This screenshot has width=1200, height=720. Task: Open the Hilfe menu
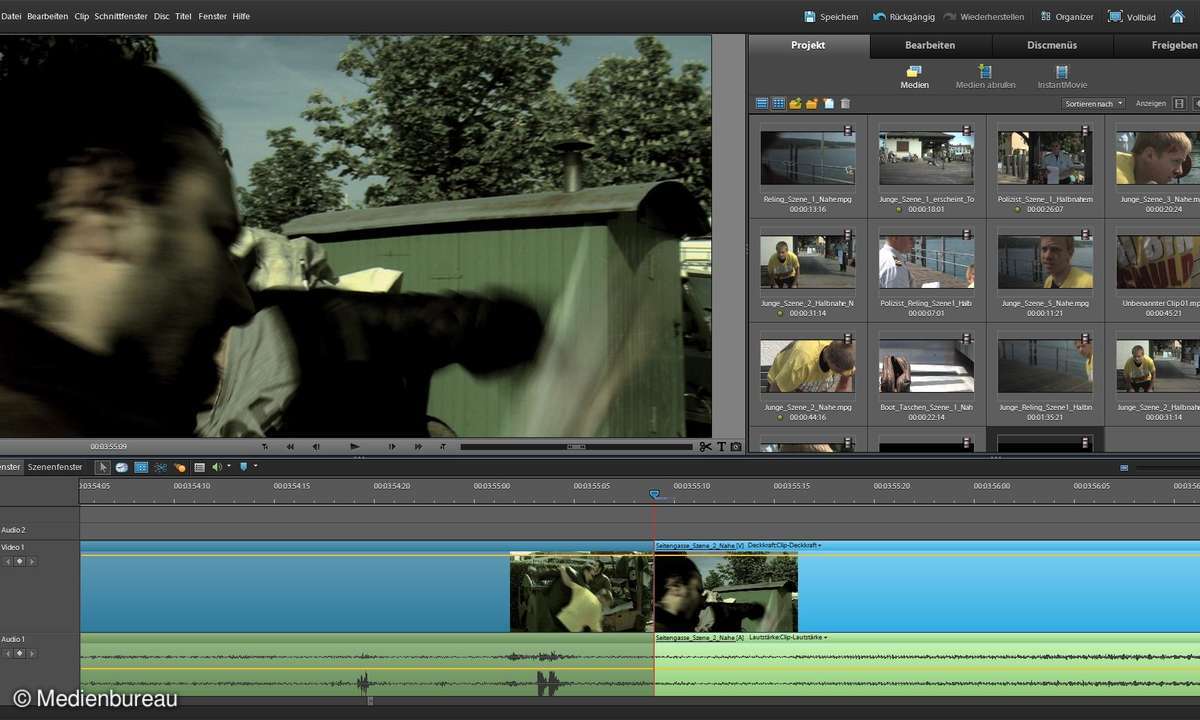pyautogui.click(x=241, y=16)
